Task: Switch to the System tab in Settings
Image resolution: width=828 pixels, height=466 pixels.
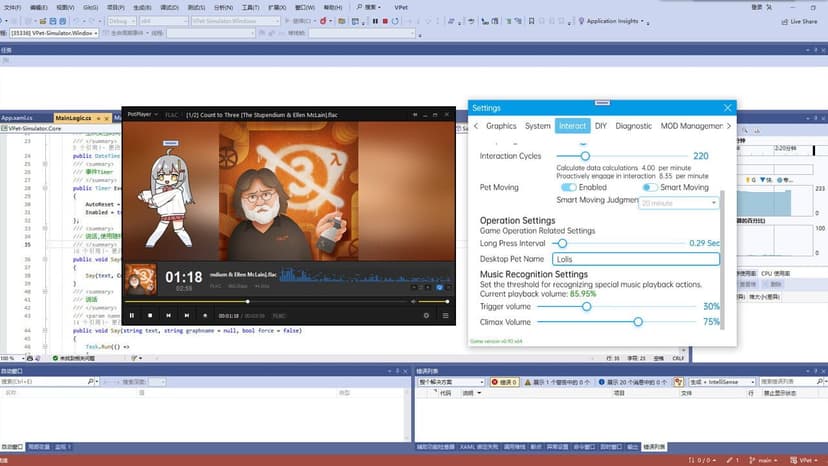Action: click(538, 126)
